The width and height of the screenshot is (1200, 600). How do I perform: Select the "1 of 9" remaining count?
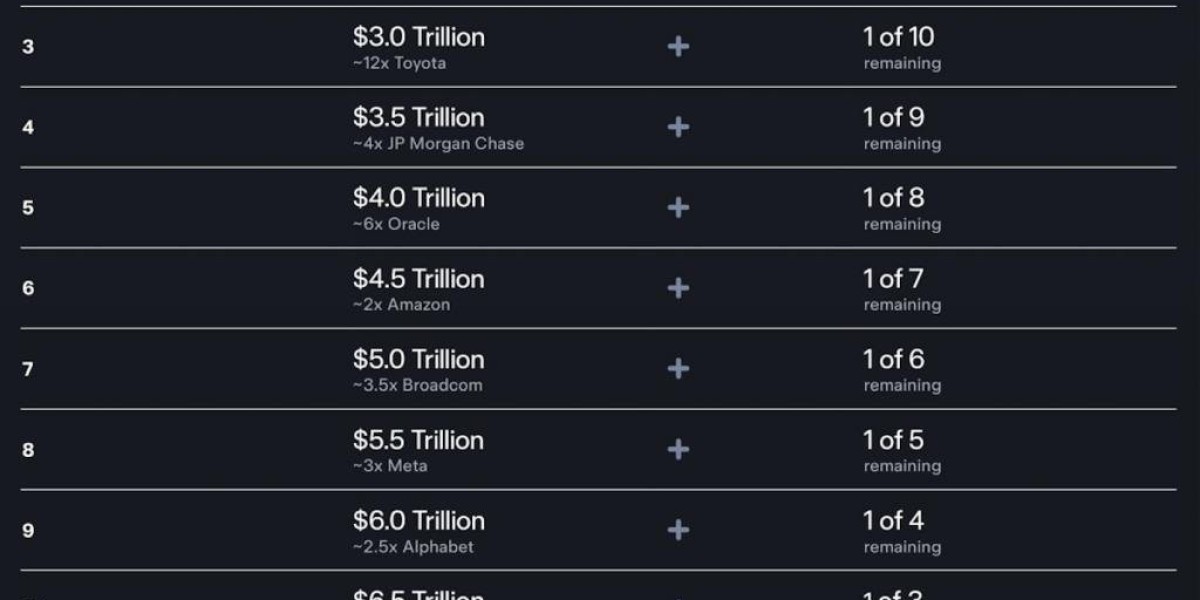pyautogui.click(x=893, y=117)
